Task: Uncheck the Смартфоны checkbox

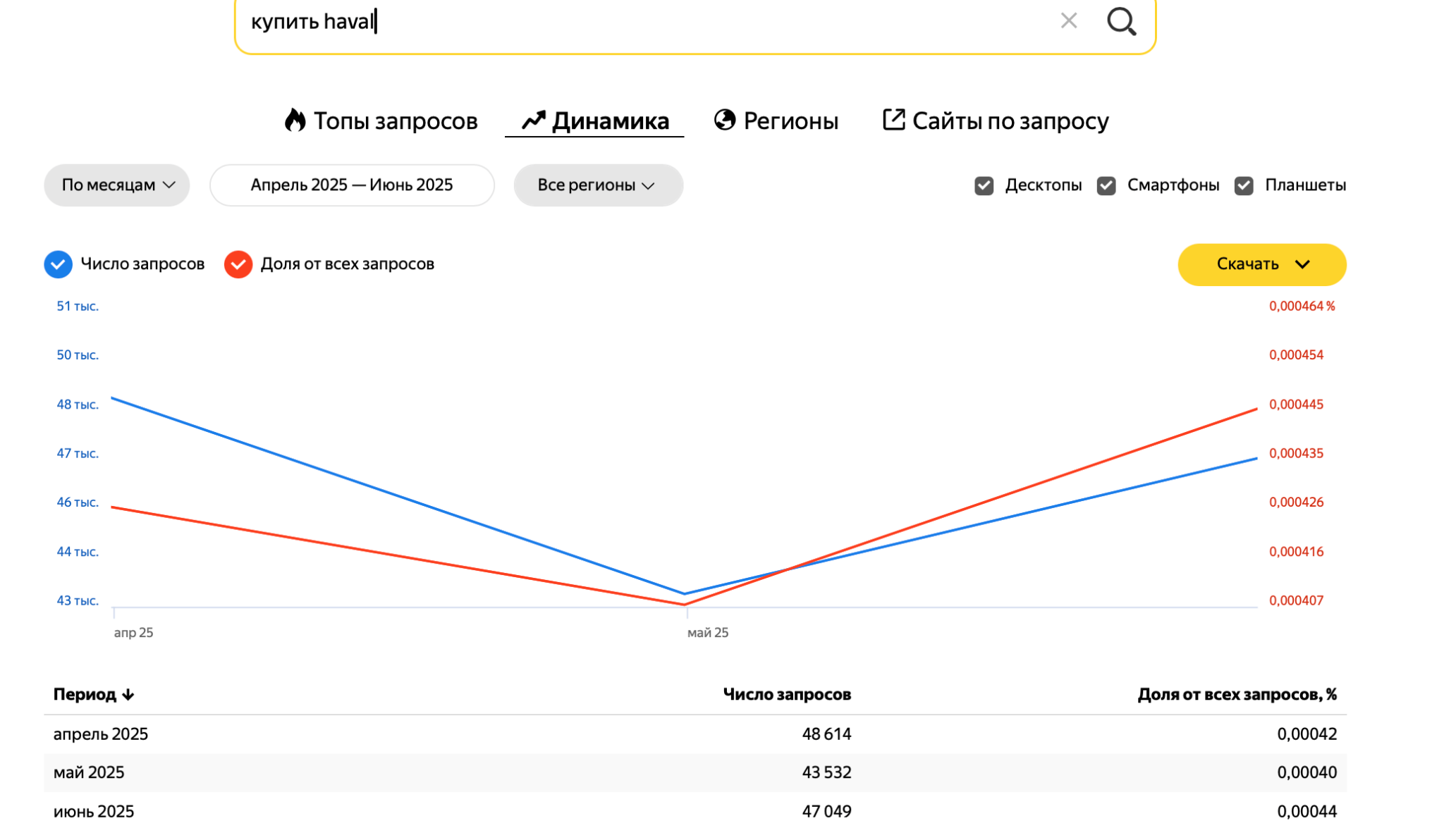Action: tap(1106, 185)
